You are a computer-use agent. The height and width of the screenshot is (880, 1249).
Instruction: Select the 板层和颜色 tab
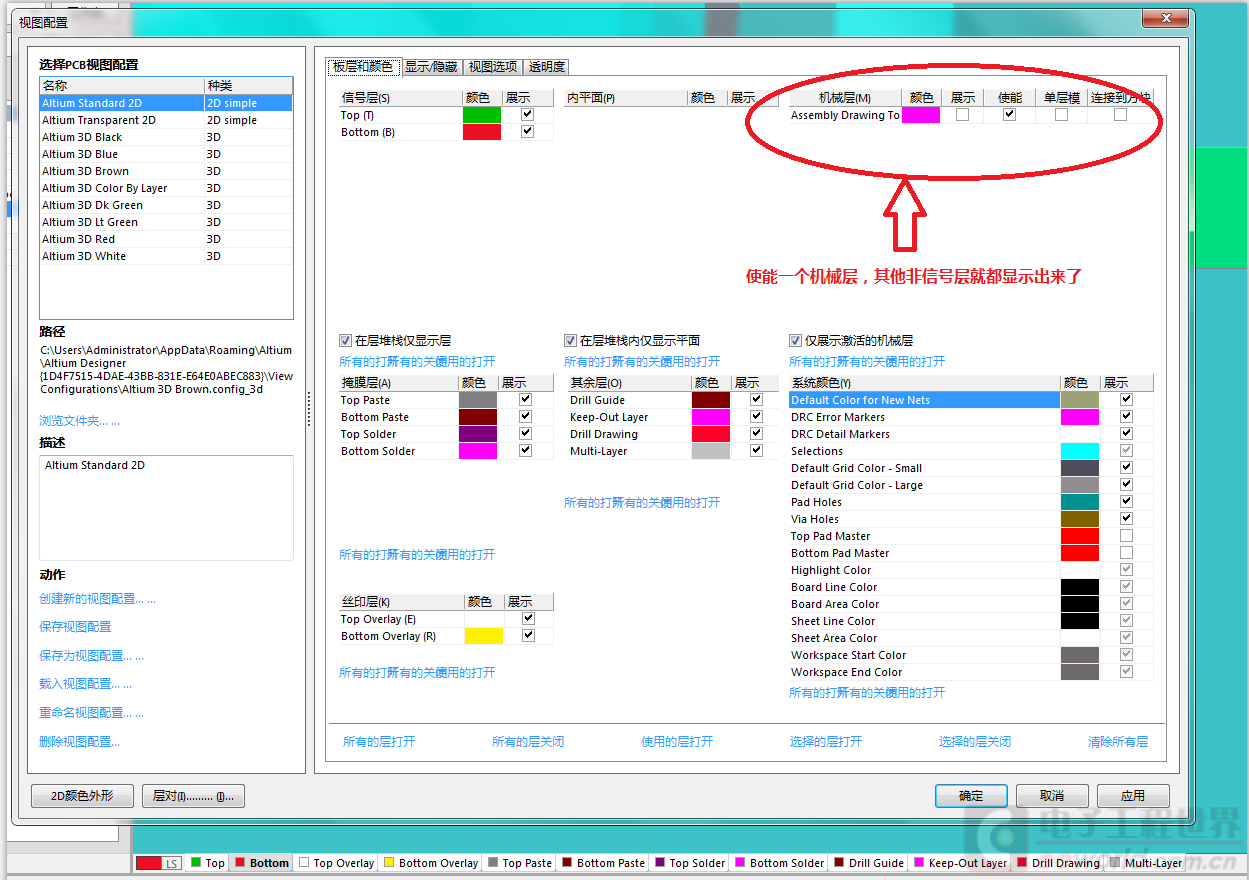tap(364, 67)
